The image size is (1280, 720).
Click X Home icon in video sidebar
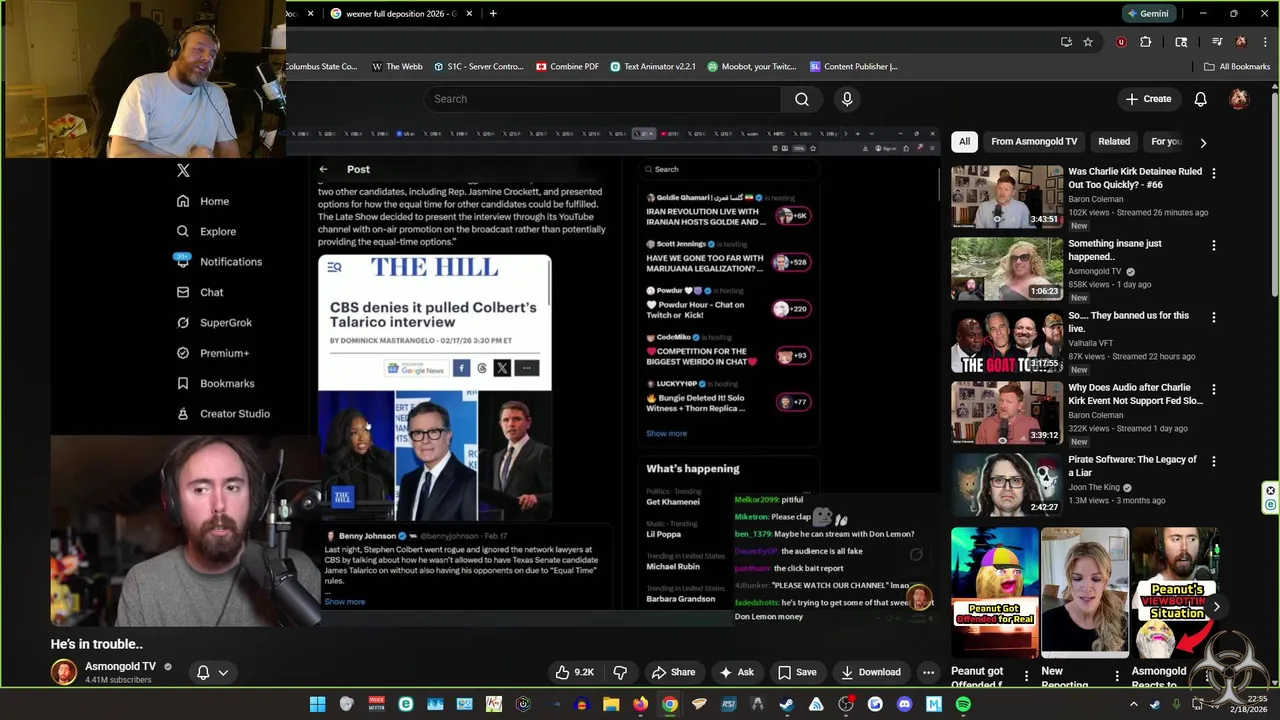tap(182, 201)
